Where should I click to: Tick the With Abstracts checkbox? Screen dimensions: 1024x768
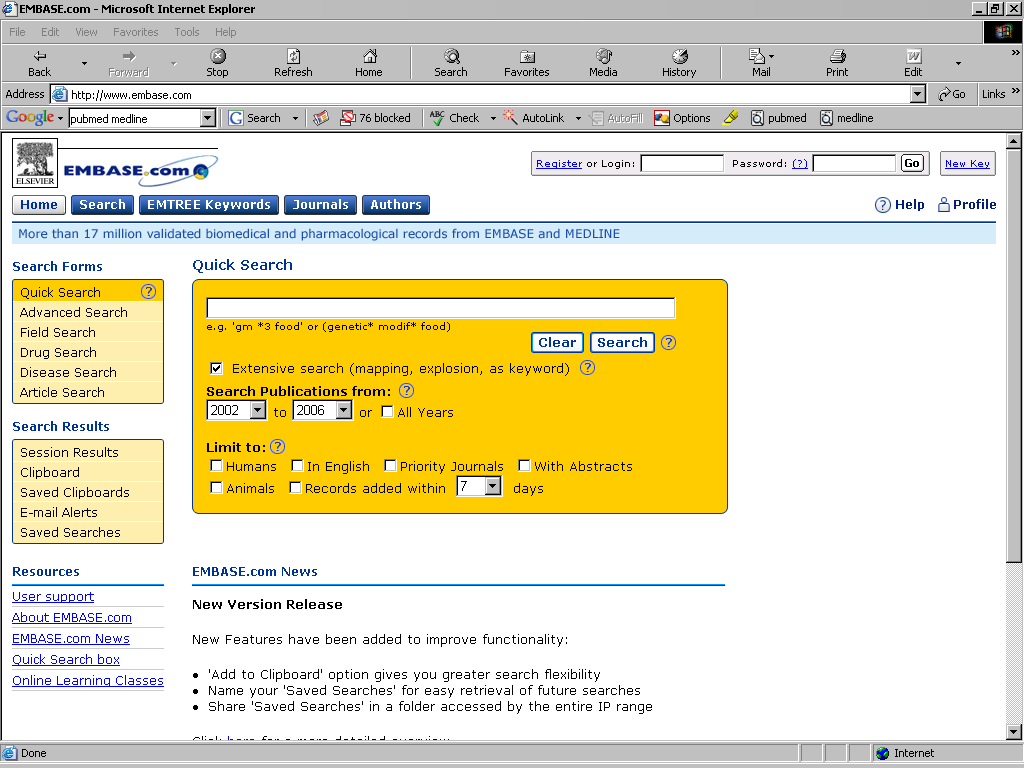pos(524,466)
